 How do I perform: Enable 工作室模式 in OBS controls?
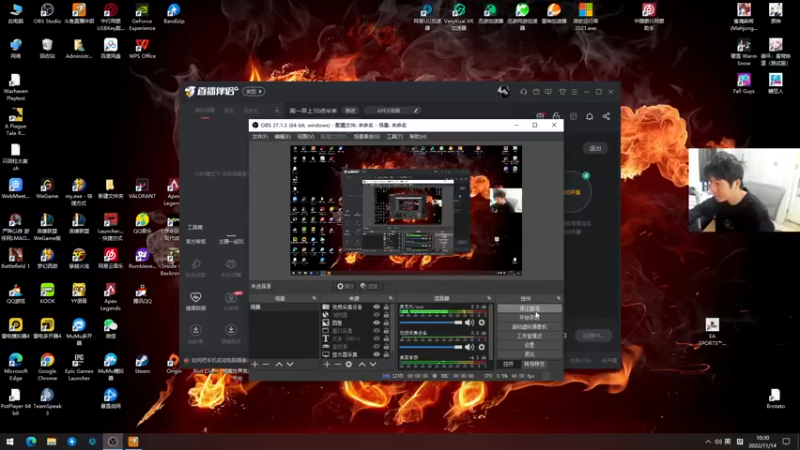(x=529, y=336)
